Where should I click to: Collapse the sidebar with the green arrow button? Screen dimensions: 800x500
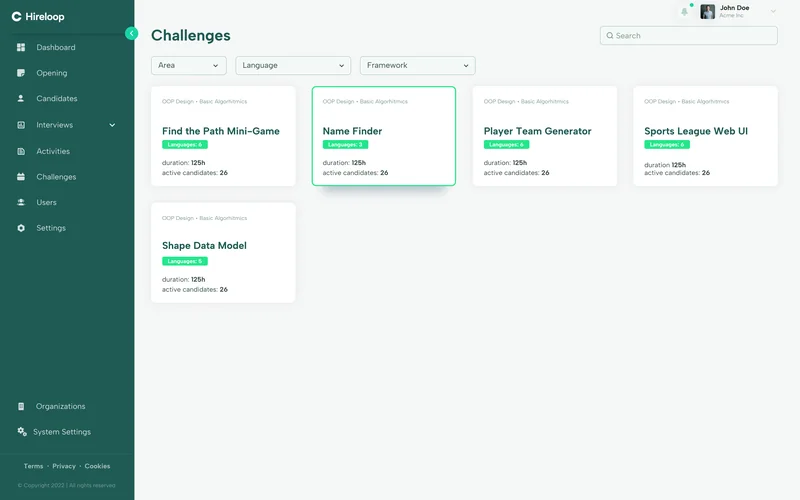131,33
